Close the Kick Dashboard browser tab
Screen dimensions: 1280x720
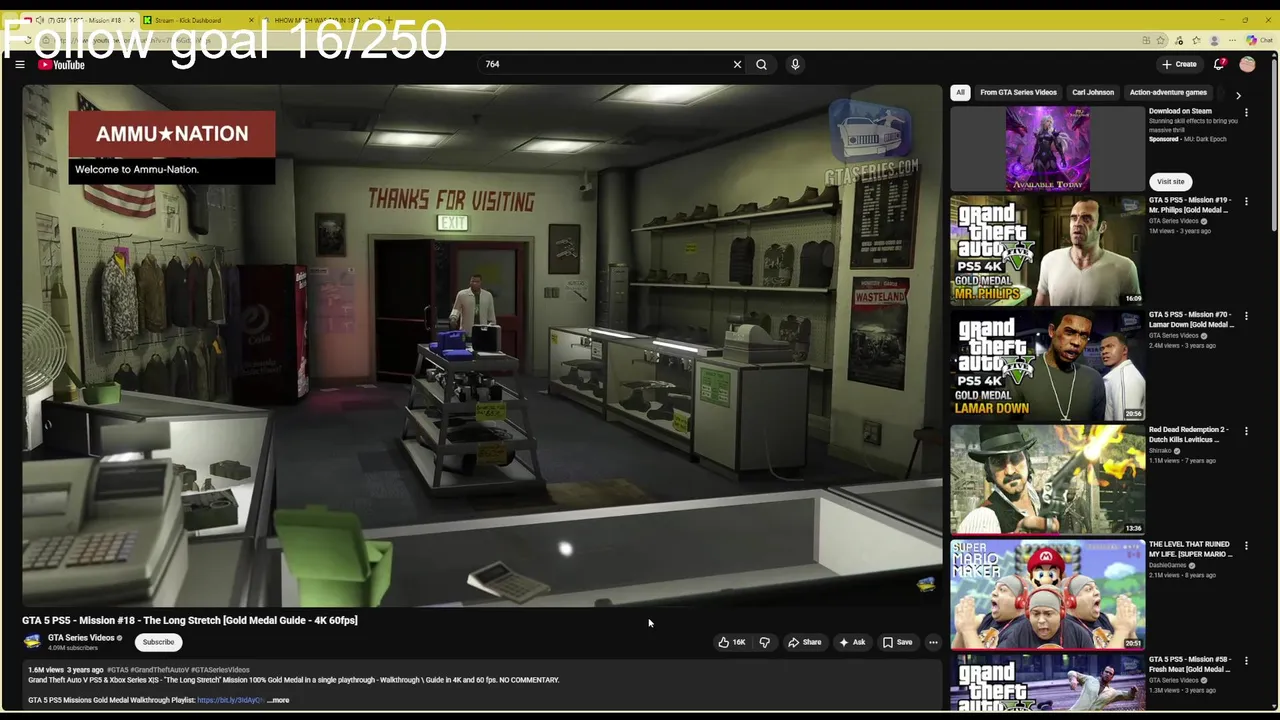[x=251, y=20]
